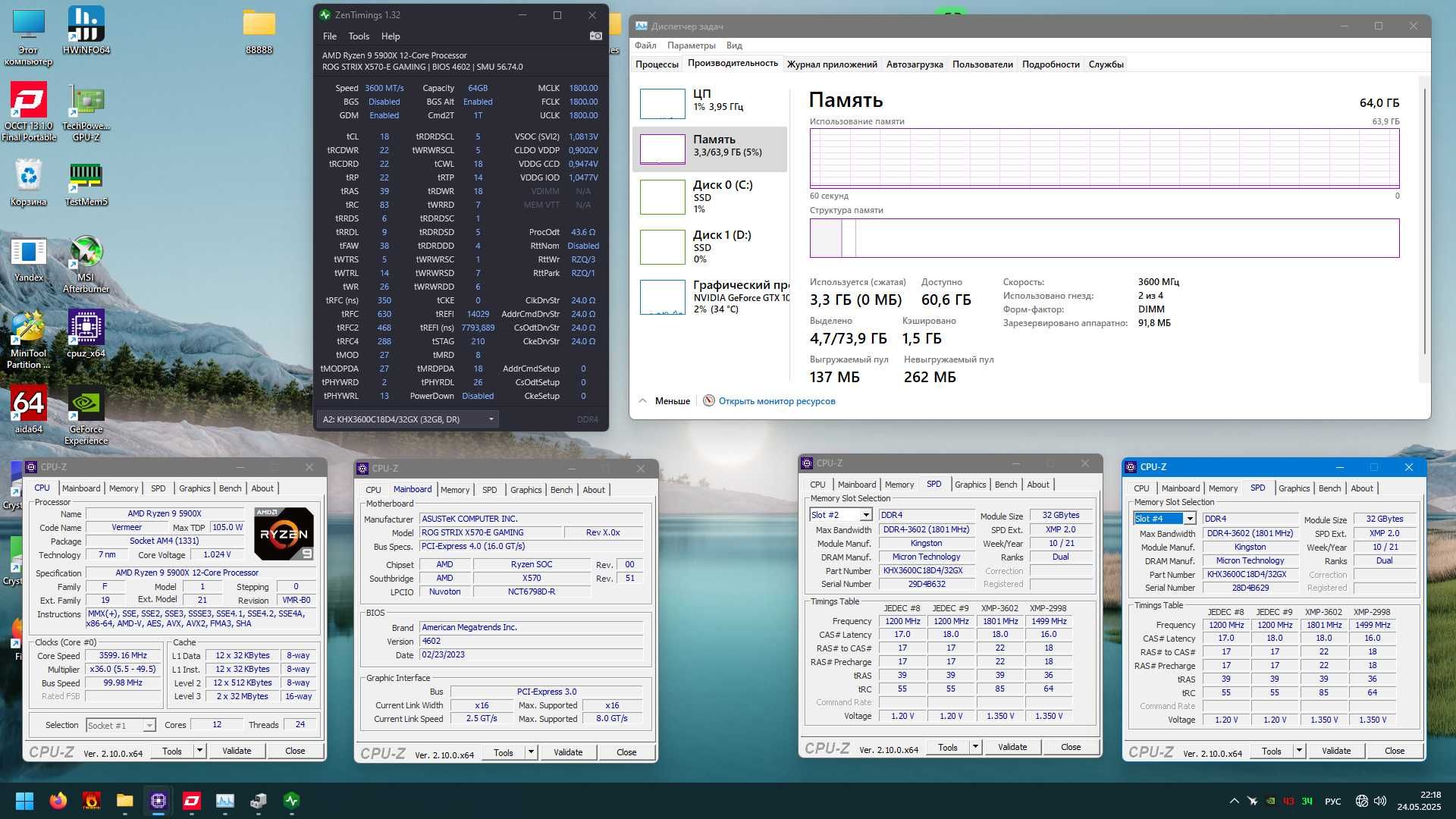The image size is (1456, 819).
Task: Launch MSI Afterburner desktop shortcut
Action: (86, 262)
